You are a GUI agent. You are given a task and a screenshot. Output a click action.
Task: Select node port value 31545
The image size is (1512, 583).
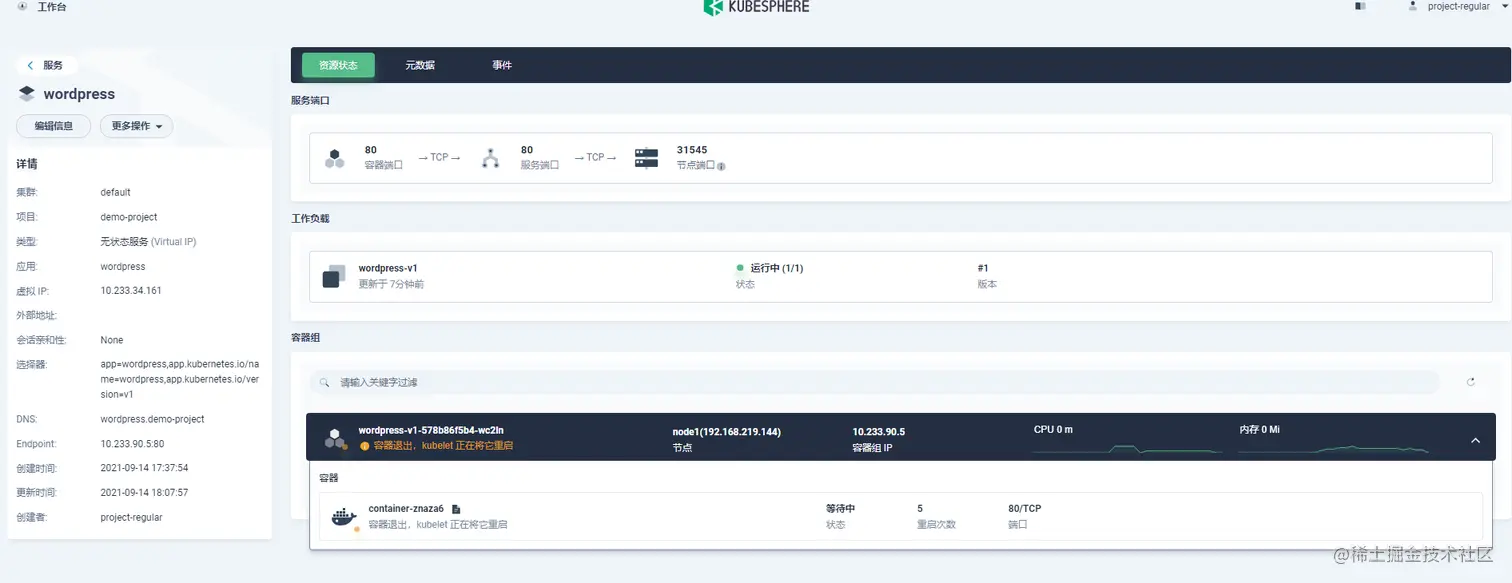(x=692, y=150)
